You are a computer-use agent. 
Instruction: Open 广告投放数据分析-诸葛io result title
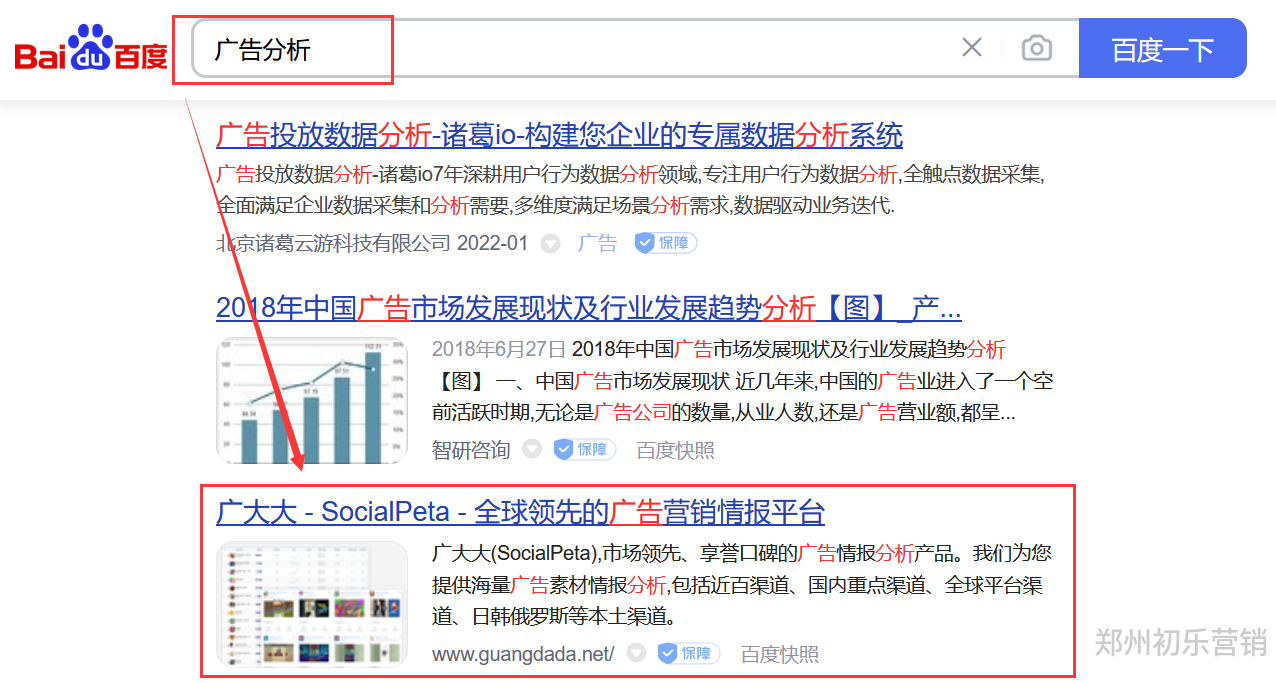point(560,134)
